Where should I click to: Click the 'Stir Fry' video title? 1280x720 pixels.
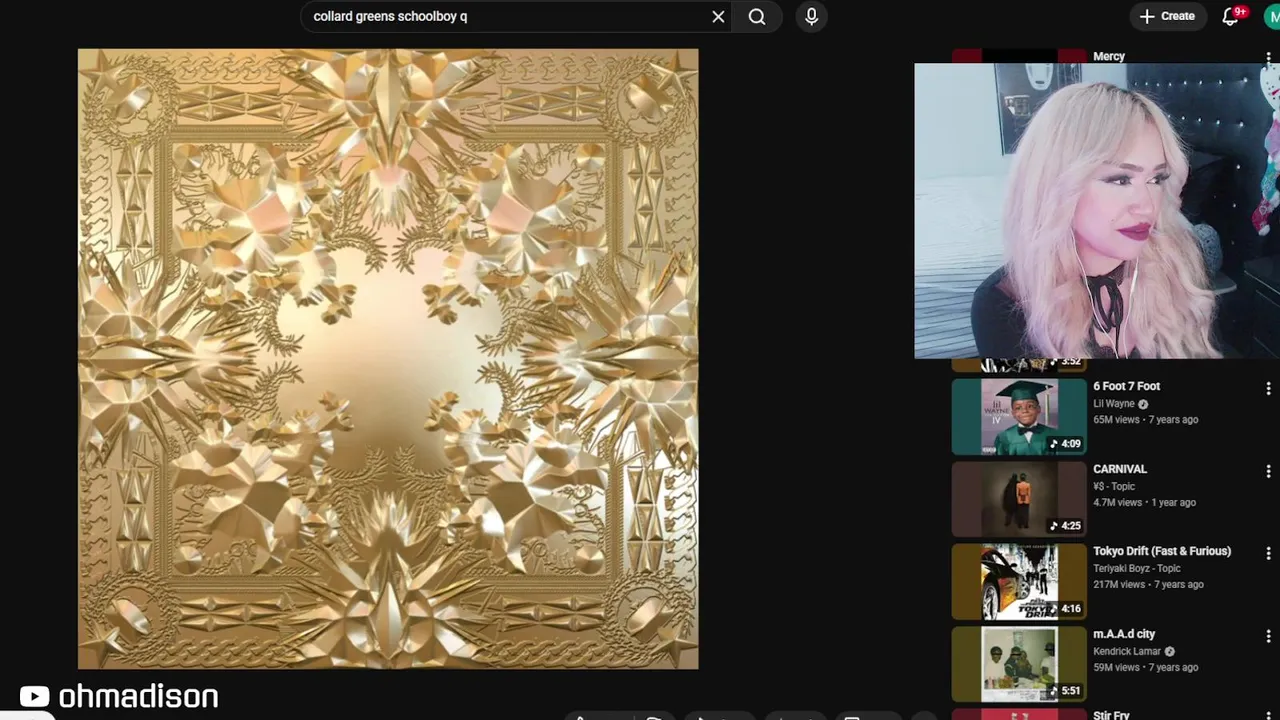[1111, 715]
